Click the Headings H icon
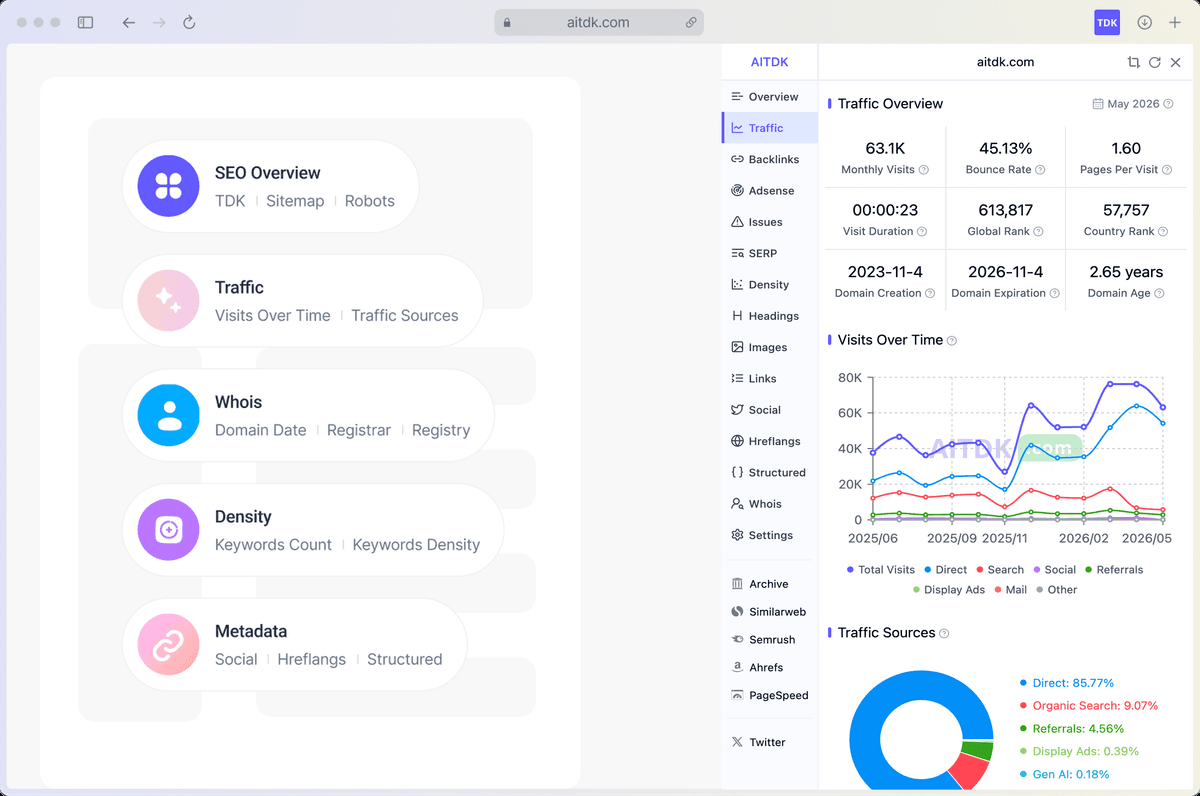 tap(737, 316)
